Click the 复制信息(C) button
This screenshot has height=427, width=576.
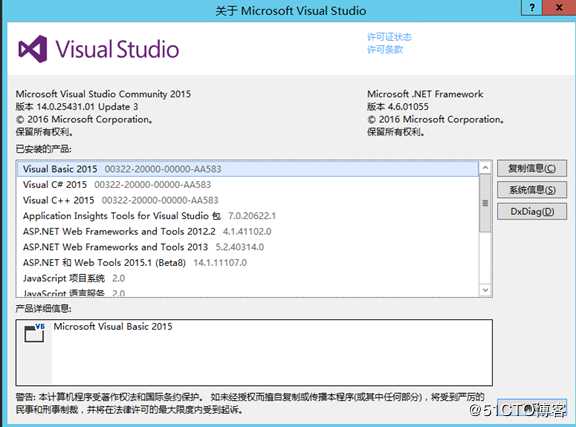click(x=532, y=168)
